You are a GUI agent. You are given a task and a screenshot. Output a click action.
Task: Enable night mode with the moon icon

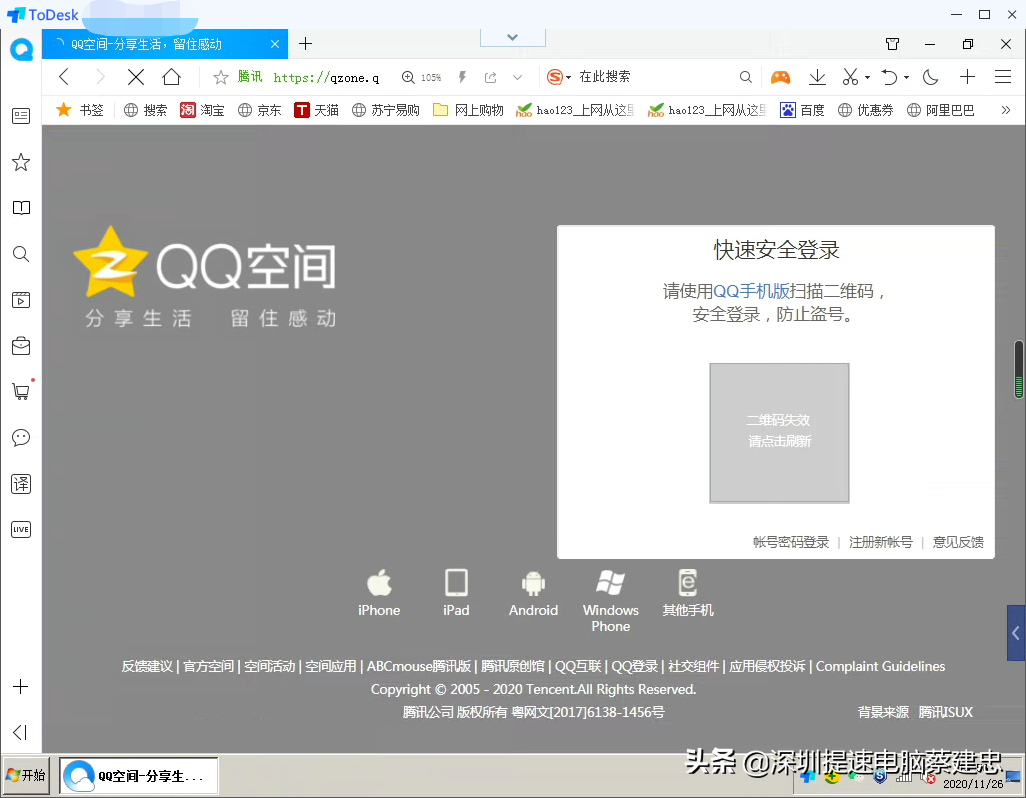pyautogui.click(x=930, y=77)
